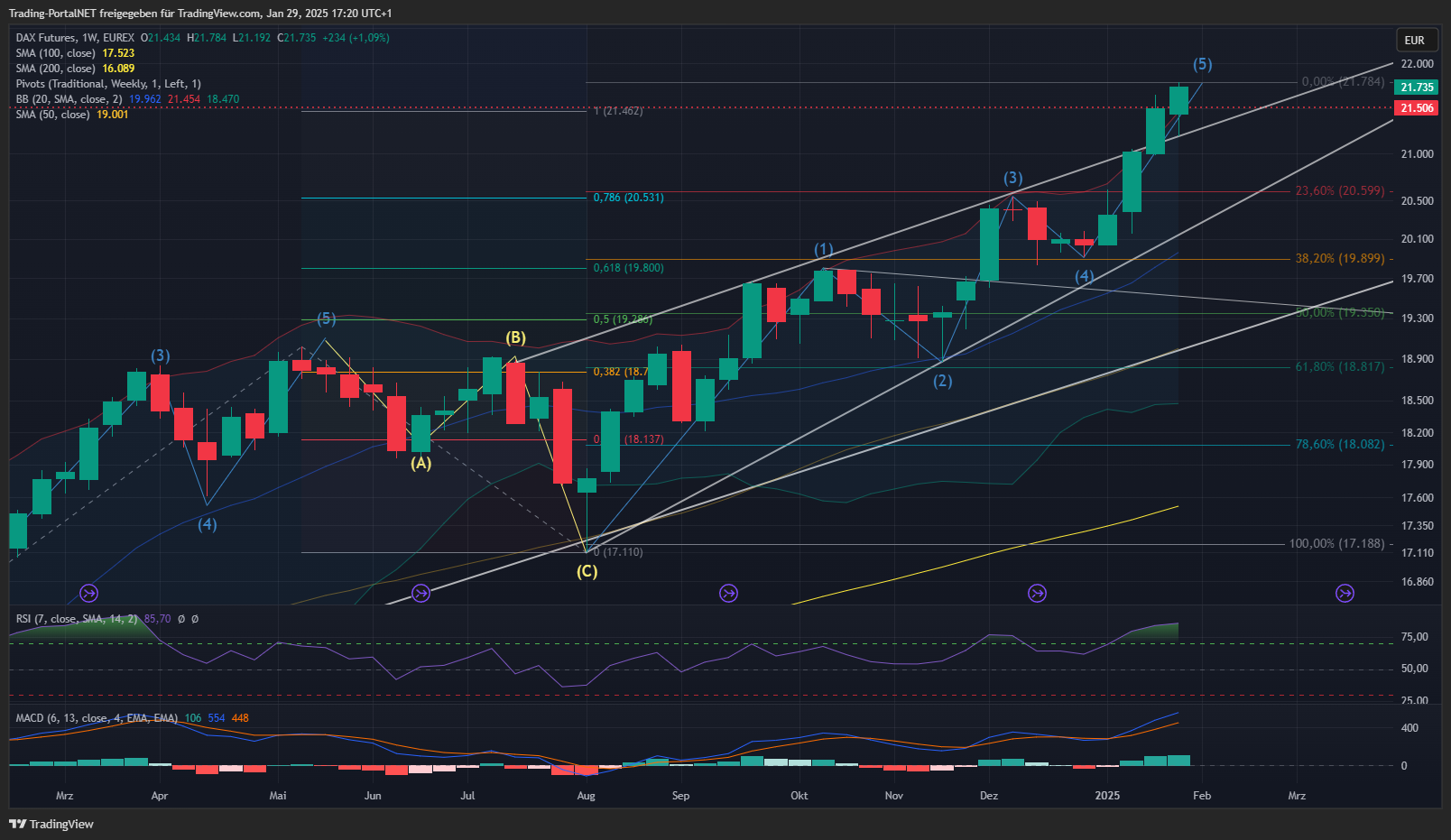Click the purple pivot marker near Sep
Image resolution: width=1451 pixels, height=840 pixels.
coord(728,593)
